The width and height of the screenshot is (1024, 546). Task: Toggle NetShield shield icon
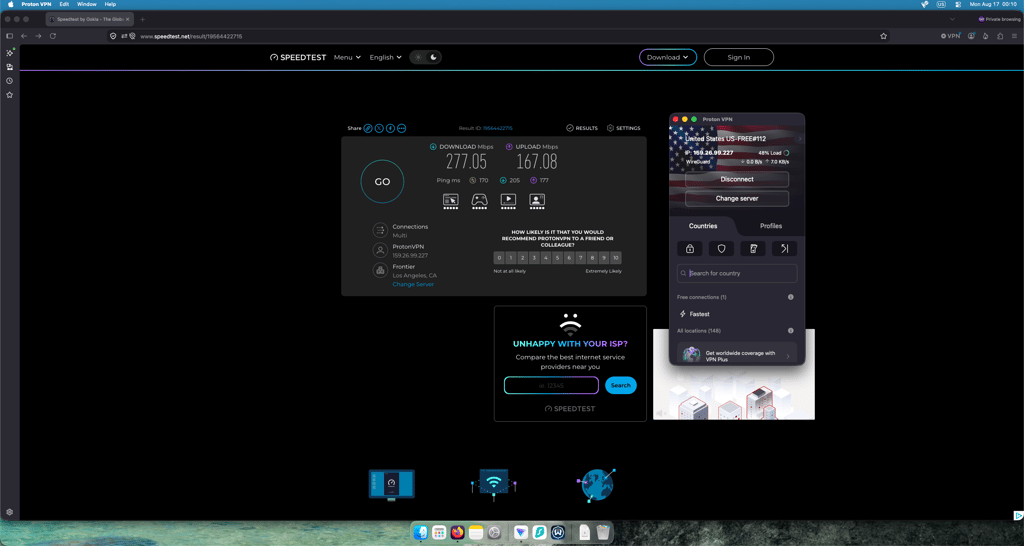click(722, 248)
